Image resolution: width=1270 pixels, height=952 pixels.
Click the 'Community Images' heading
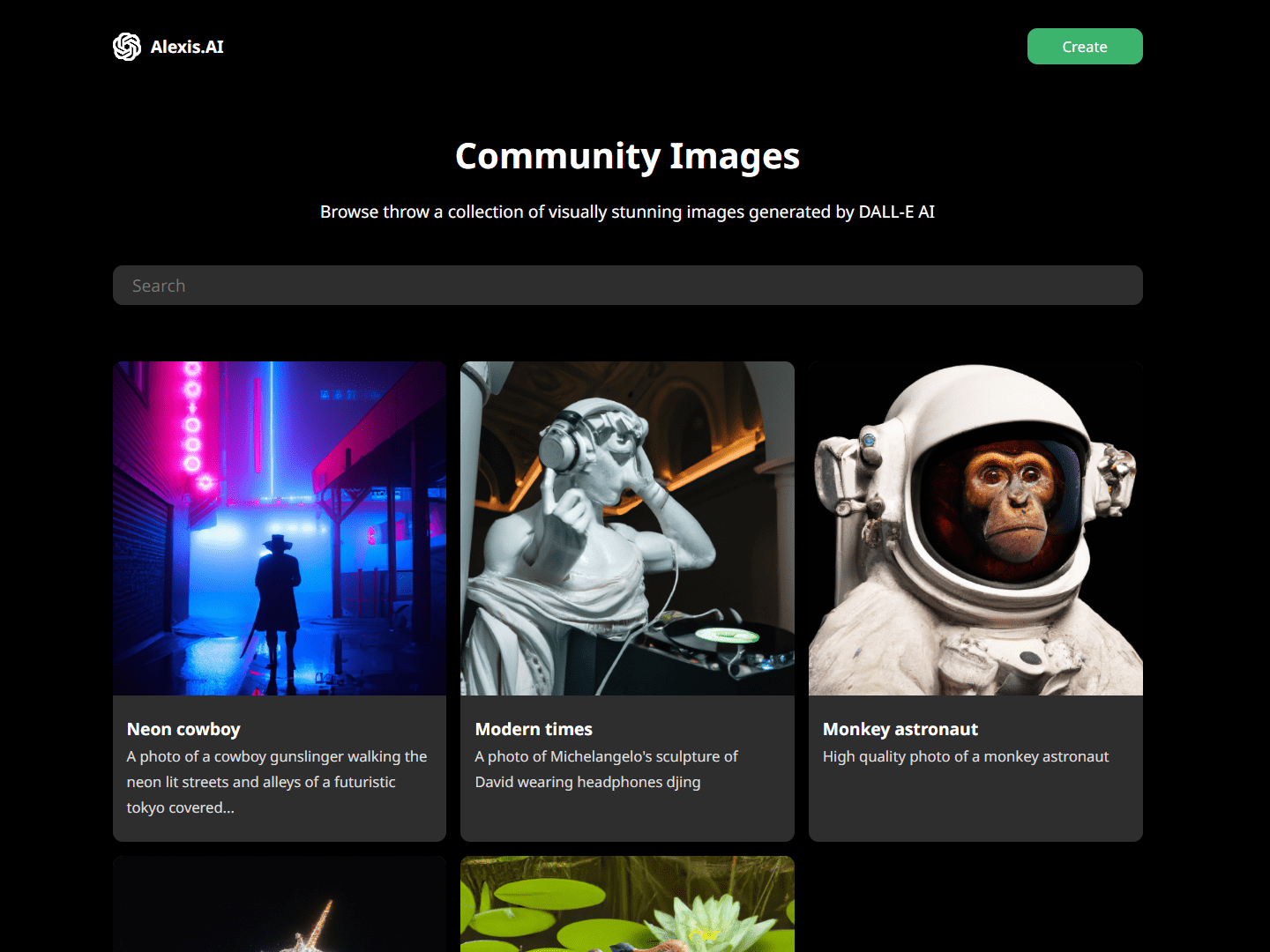point(628,156)
